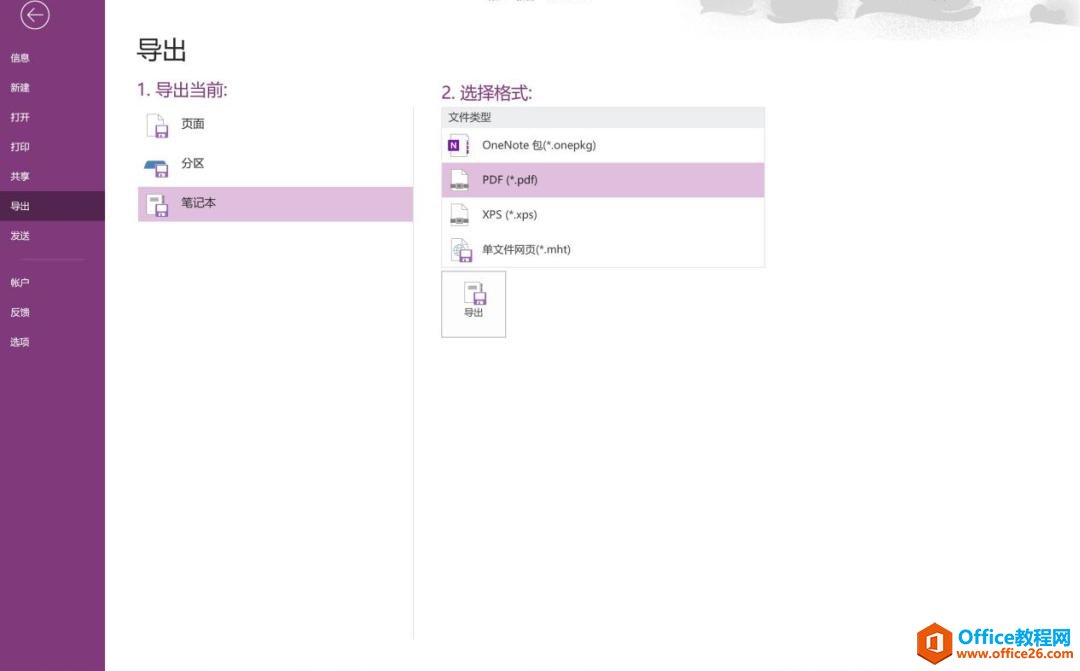1080x671 pixels.
Task: Switch to the 共享 (Share) section
Action: pyautogui.click(x=22, y=178)
